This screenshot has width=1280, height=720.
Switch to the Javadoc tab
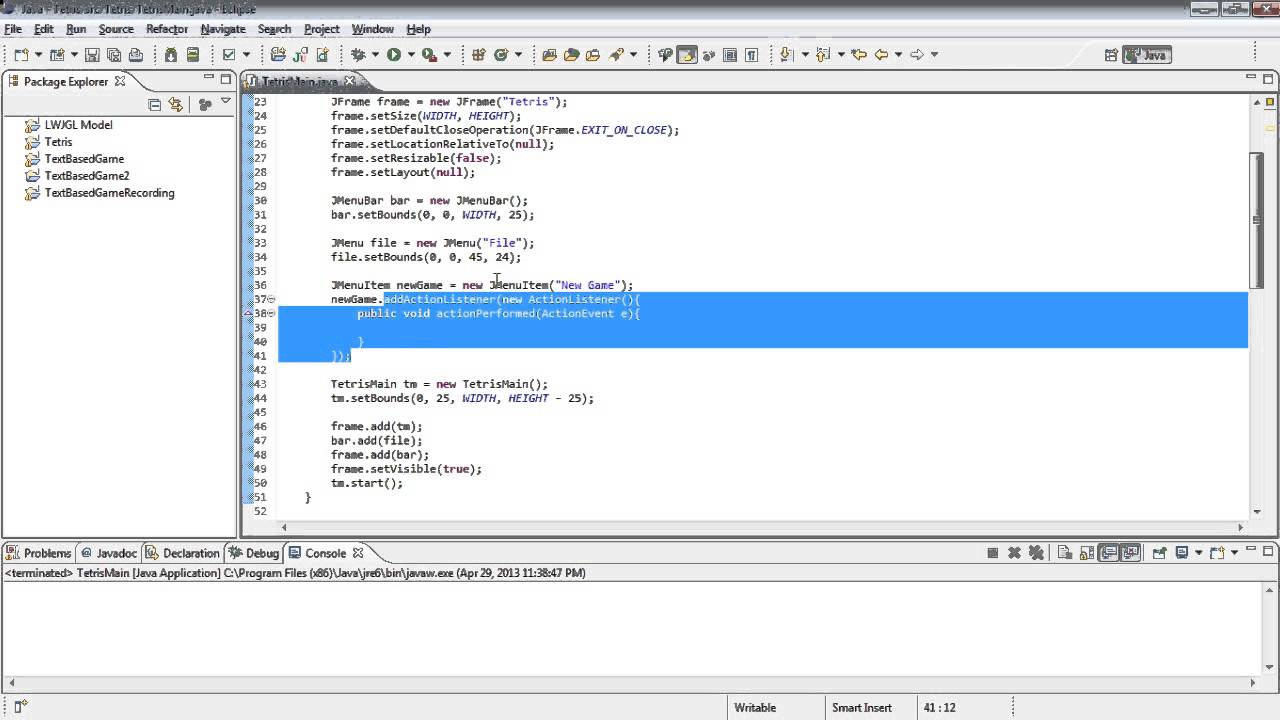(108, 553)
